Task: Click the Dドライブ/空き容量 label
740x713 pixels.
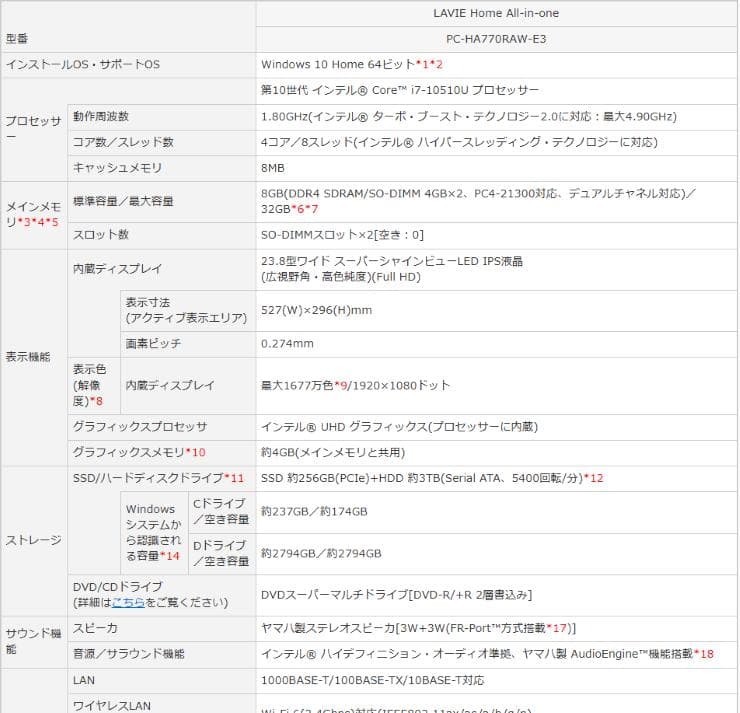Action: (221, 554)
